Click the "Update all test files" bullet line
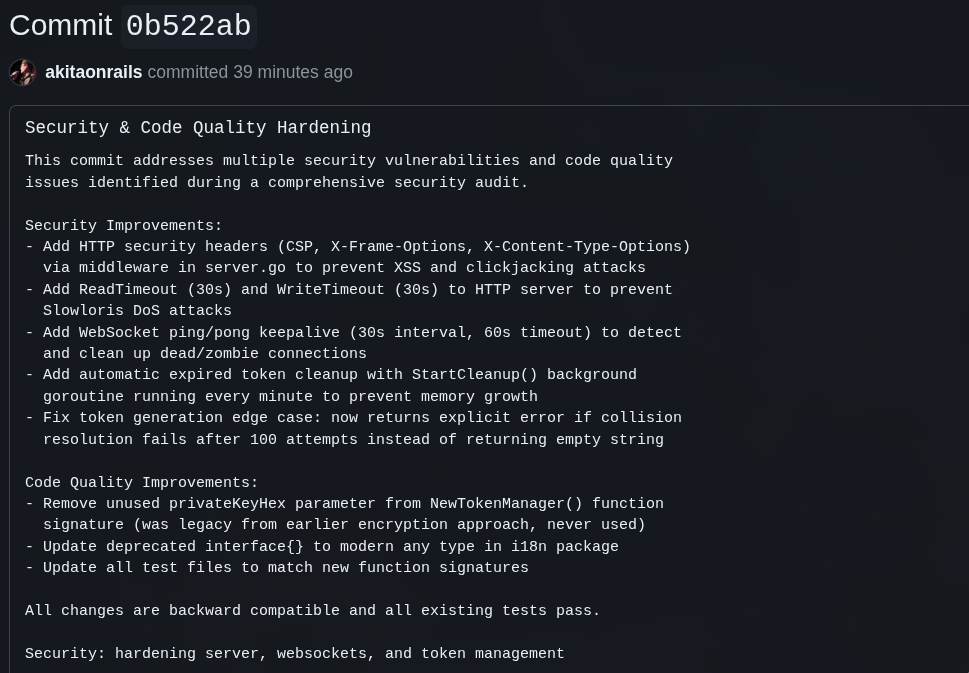 coord(277,568)
